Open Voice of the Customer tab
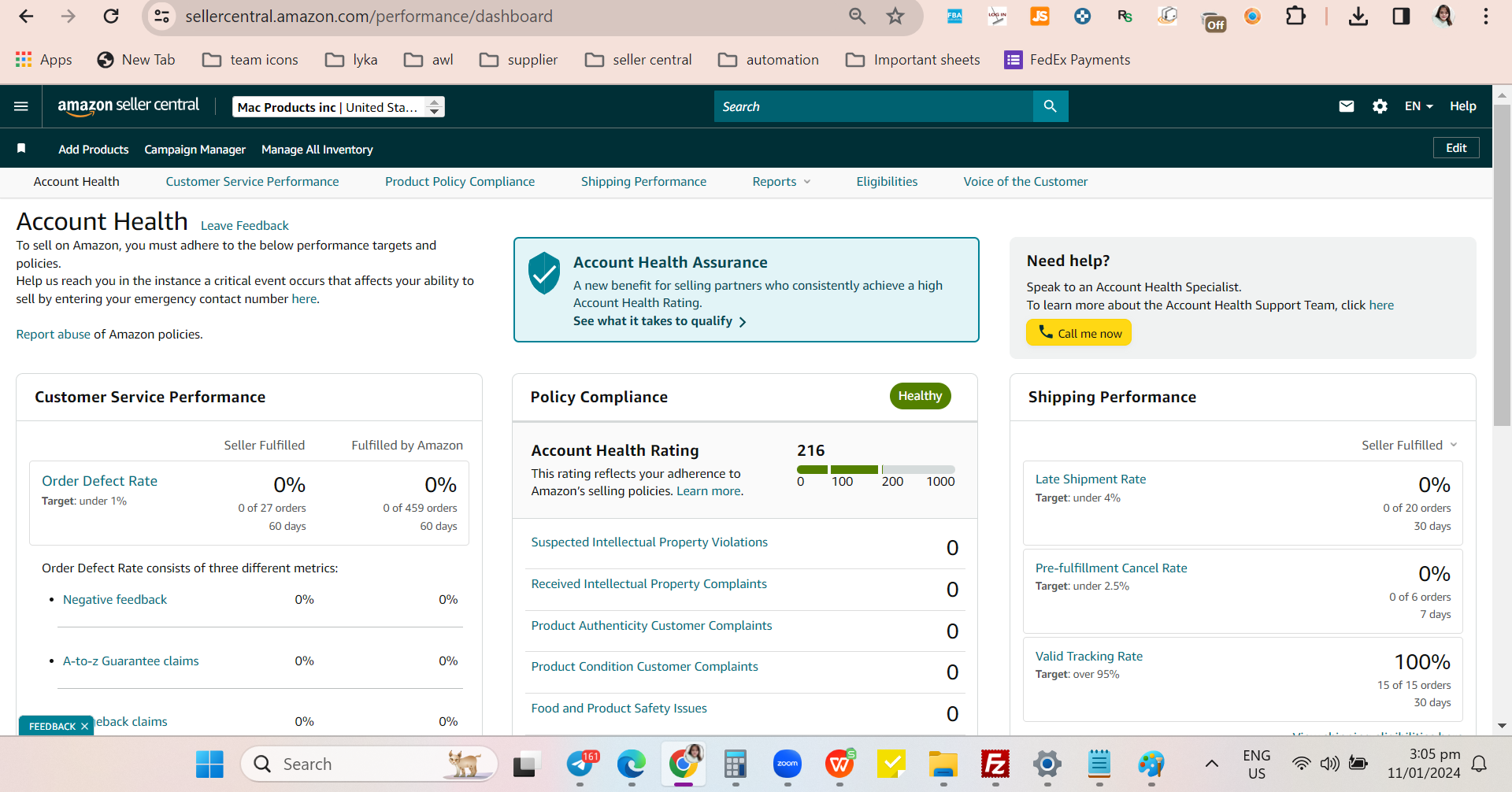Viewport: 1512px width, 792px height. pos(1025,182)
